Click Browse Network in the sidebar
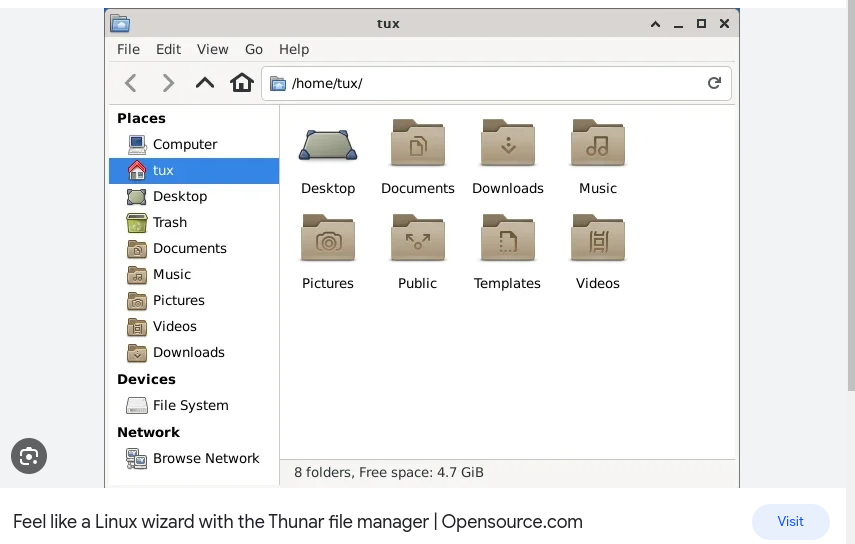This screenshot has width=855, height=544. (205, 458)
